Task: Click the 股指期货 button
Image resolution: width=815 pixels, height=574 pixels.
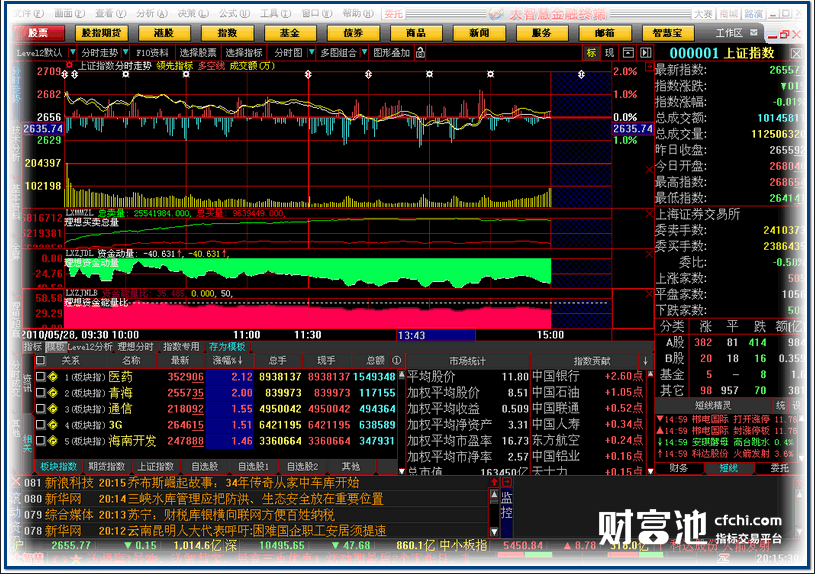Action: pyautogui.click(x=101, y=33)
